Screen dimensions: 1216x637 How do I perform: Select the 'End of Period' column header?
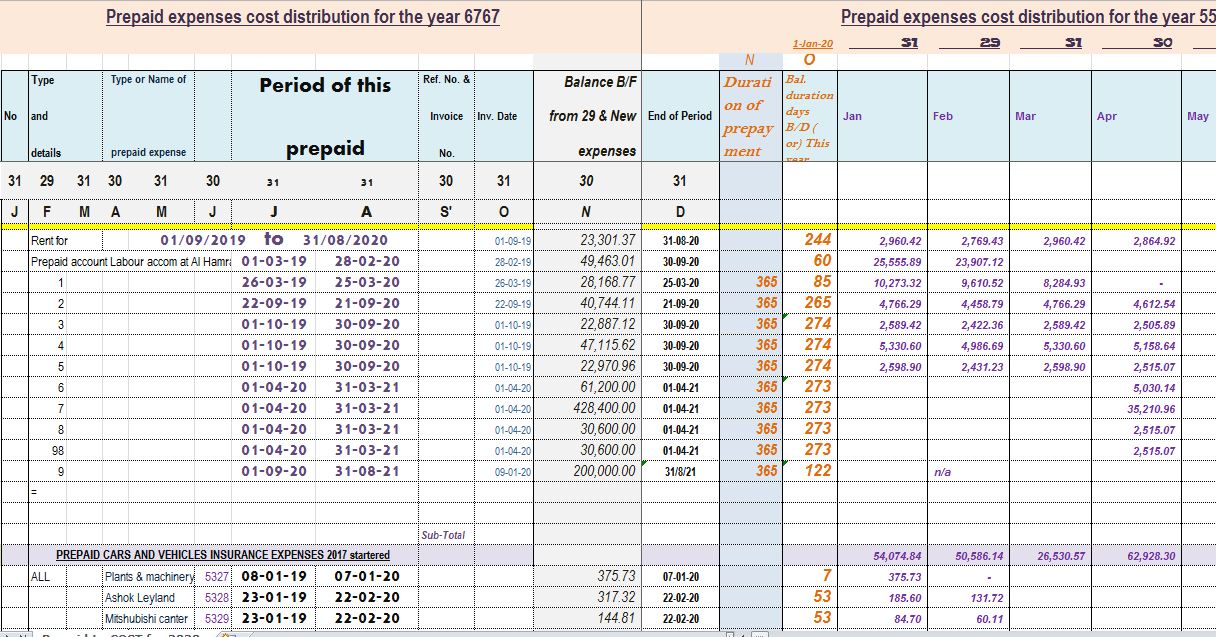tap(680, 116)
